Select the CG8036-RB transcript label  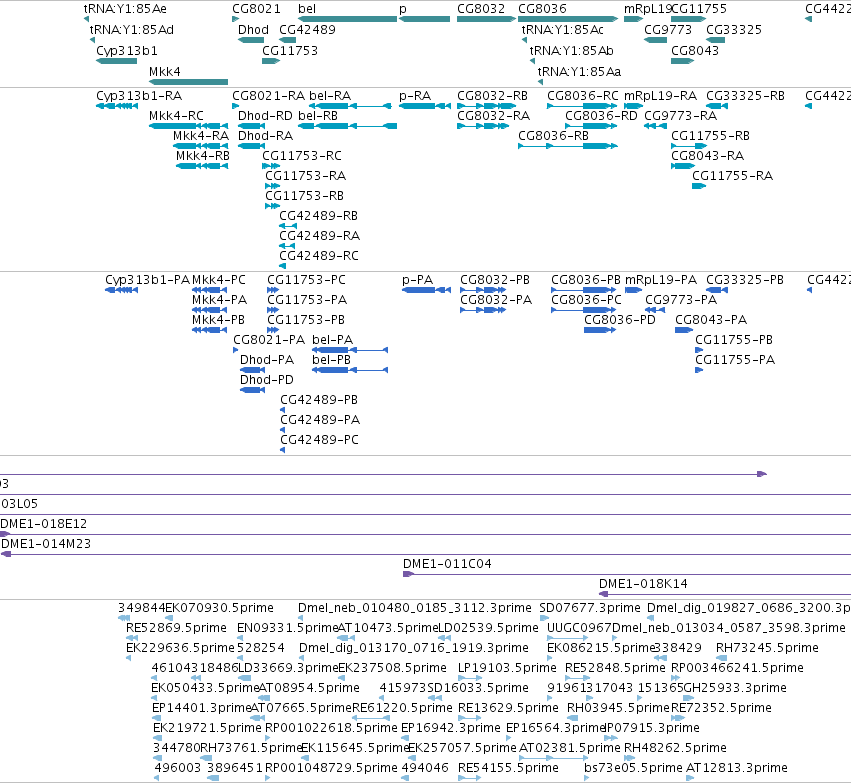(x=554, y=136)
